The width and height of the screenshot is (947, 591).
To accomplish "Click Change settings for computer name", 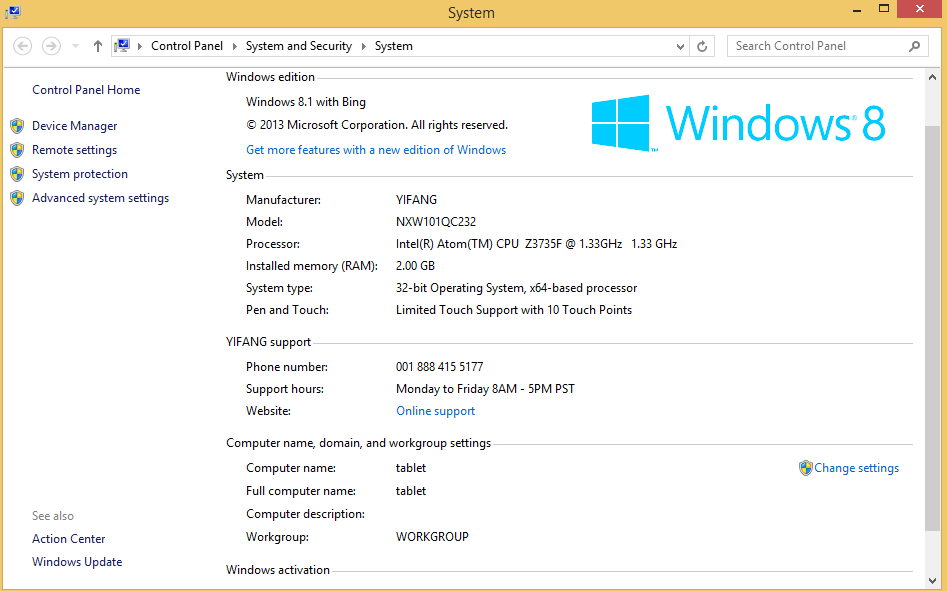I will 856,468.
